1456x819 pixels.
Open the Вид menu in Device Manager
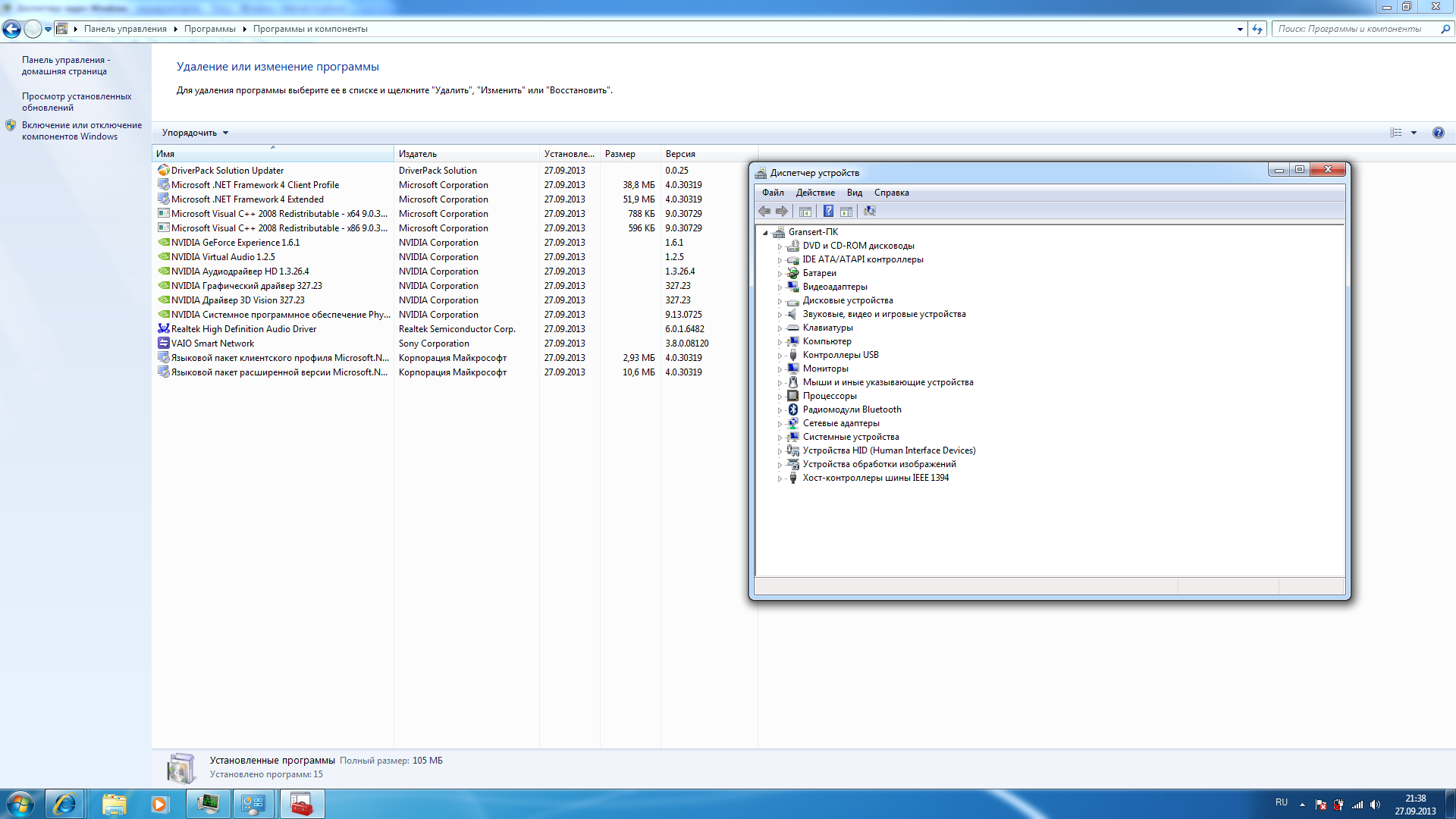[x=855, y=193]
